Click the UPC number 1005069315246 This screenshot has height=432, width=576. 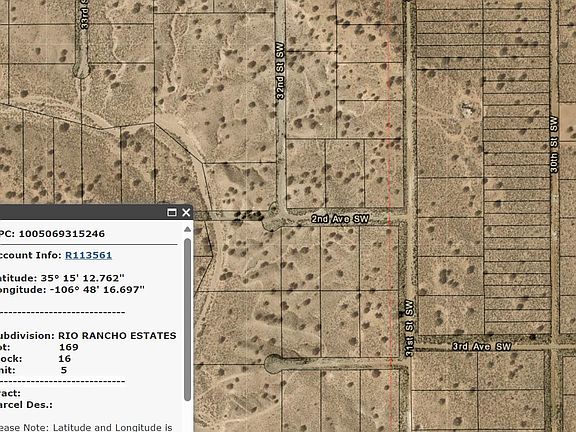(62, 234)
